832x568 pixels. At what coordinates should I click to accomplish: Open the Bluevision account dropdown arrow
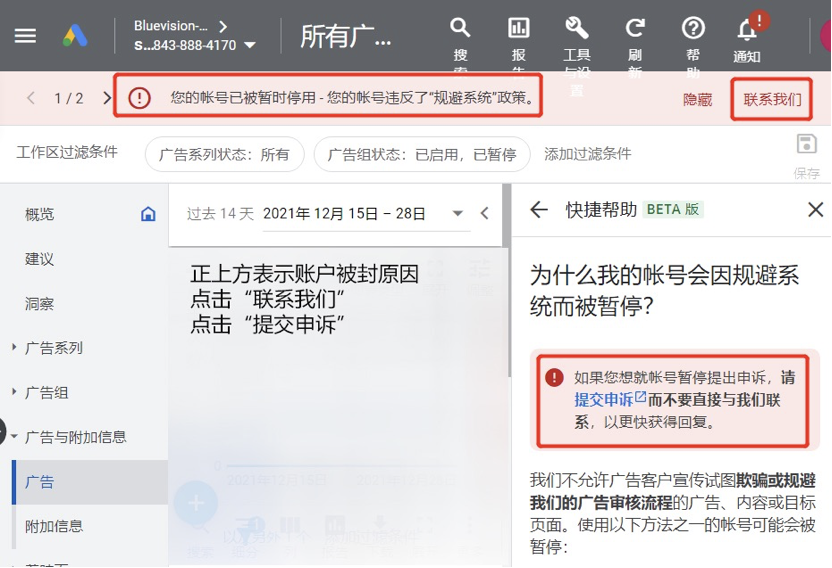pyautogui.click(x=249, y=46)
